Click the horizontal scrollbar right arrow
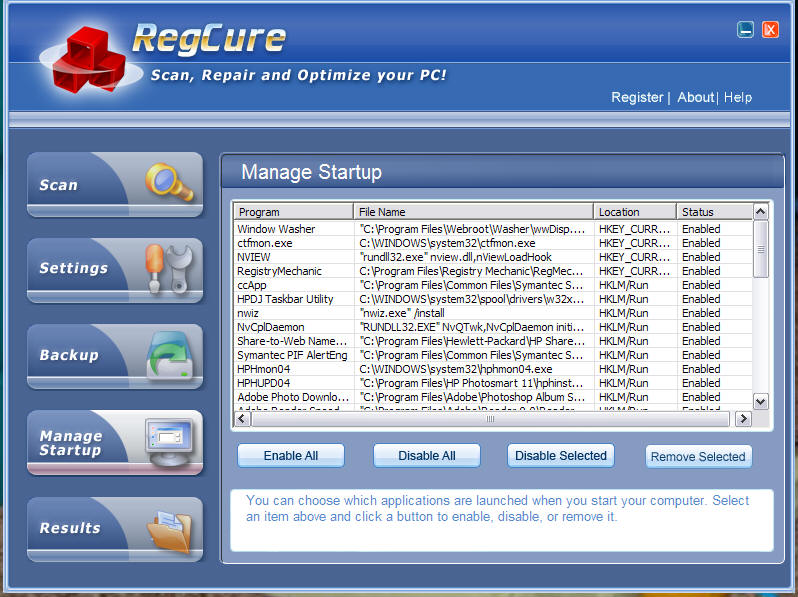Image resolution: width=798 pixels, height=597 pixels. click(742, 420)
